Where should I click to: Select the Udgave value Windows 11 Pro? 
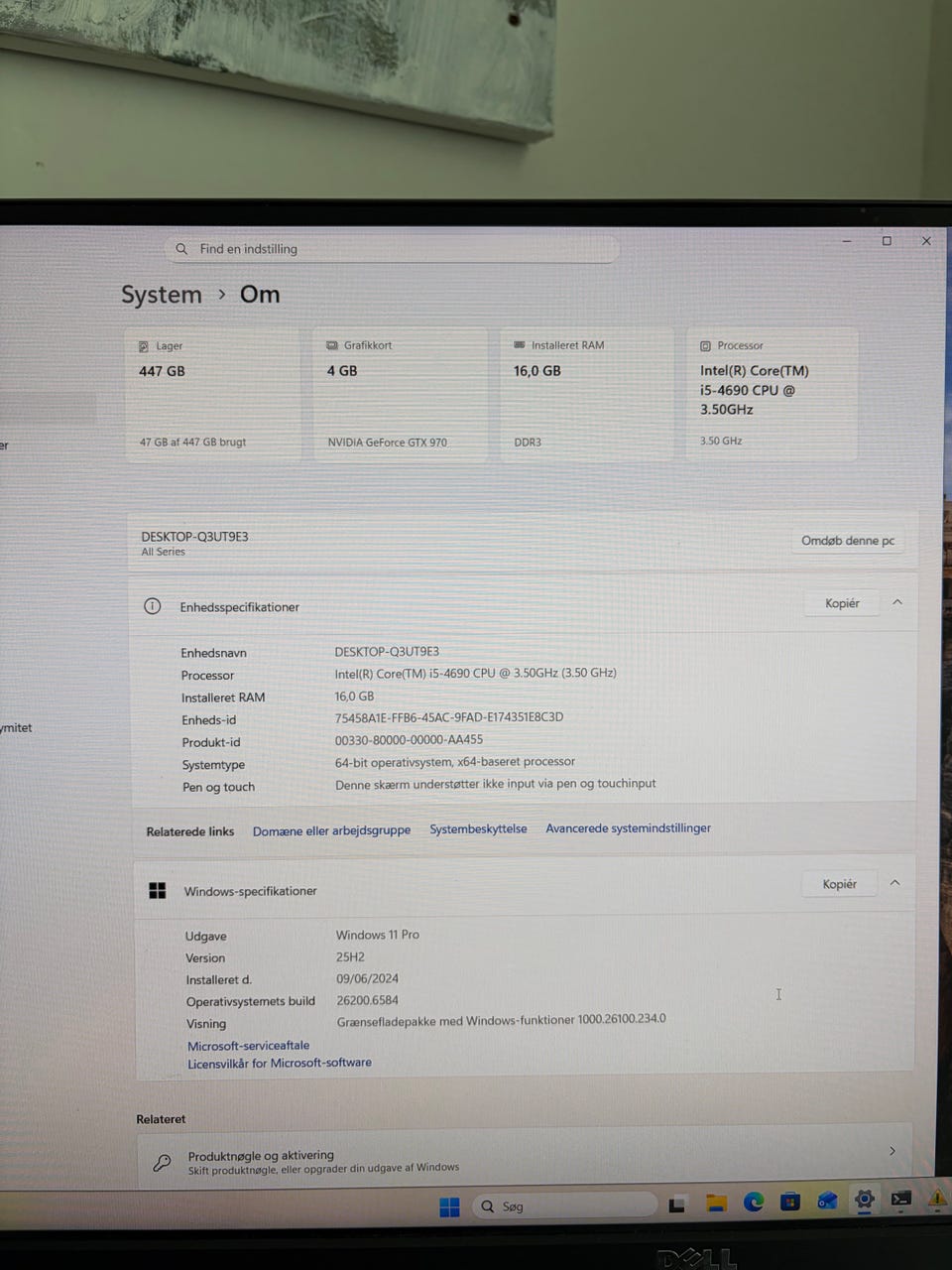click(x=377, y=935)
